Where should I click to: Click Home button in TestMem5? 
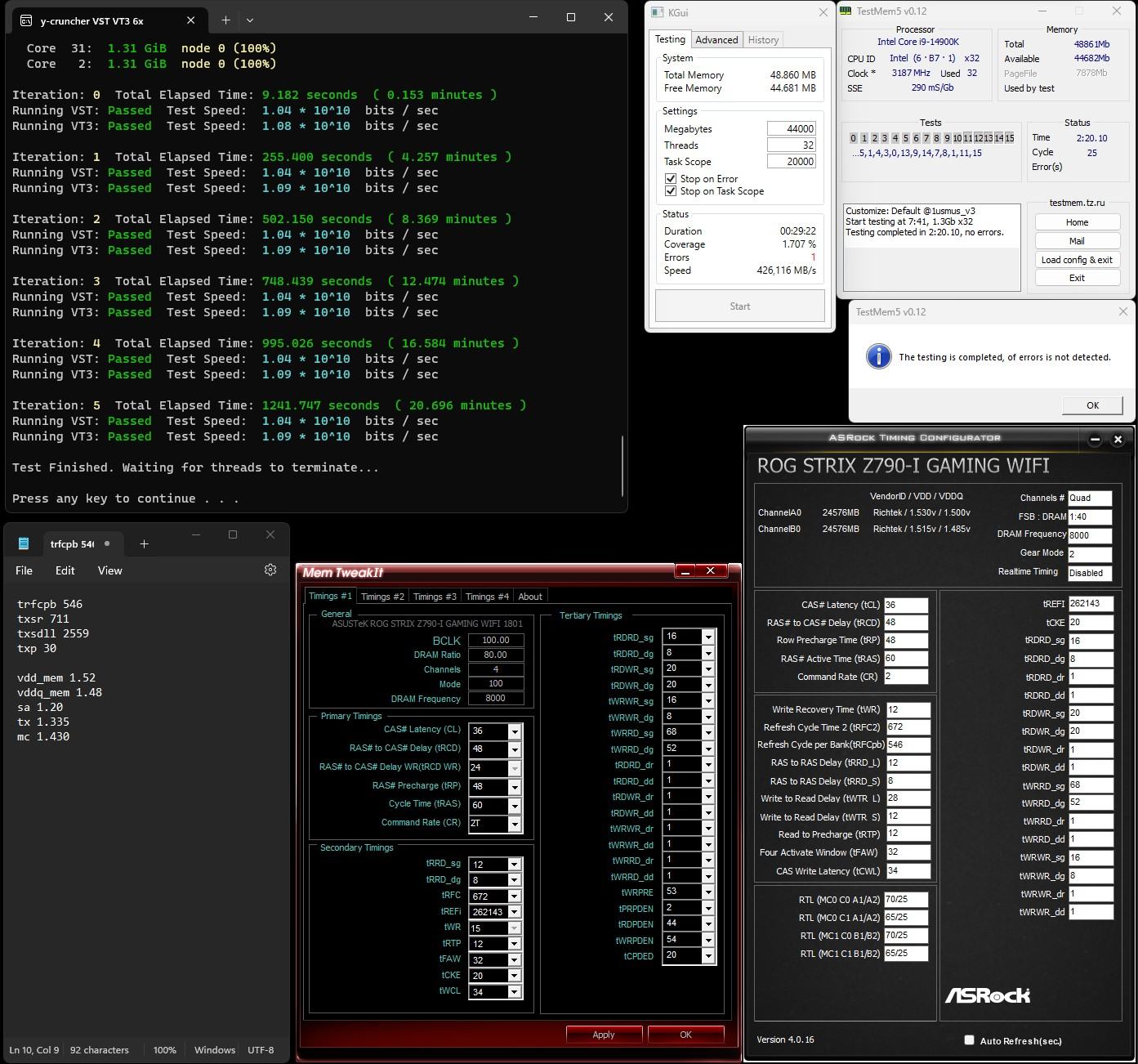(x=1077, y=222)
